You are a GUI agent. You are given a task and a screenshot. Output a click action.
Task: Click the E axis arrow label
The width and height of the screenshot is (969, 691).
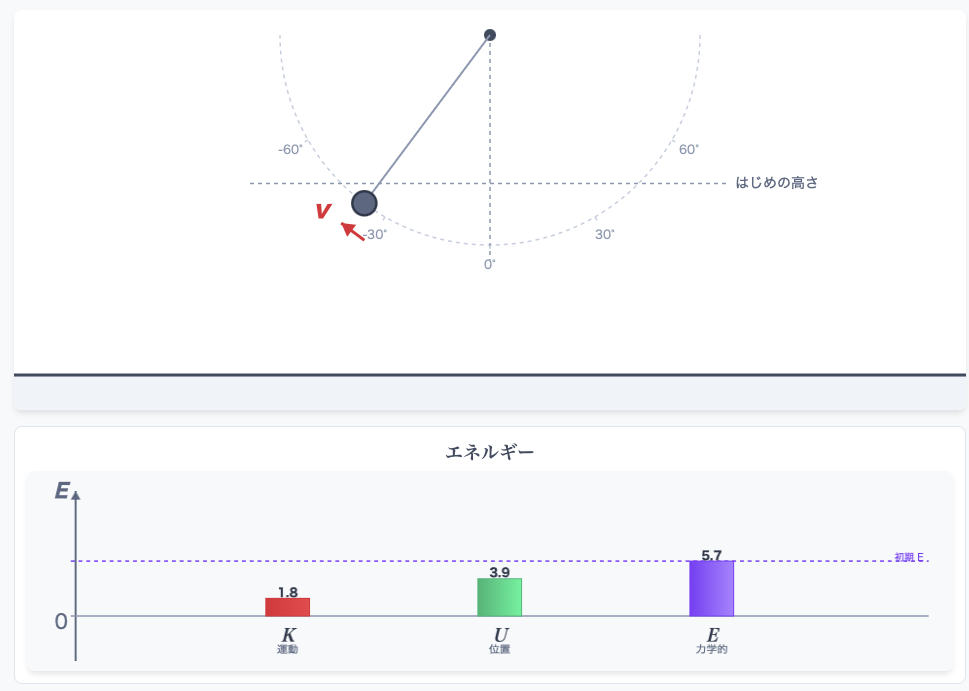pyautogui.click(x=62, y=491)
